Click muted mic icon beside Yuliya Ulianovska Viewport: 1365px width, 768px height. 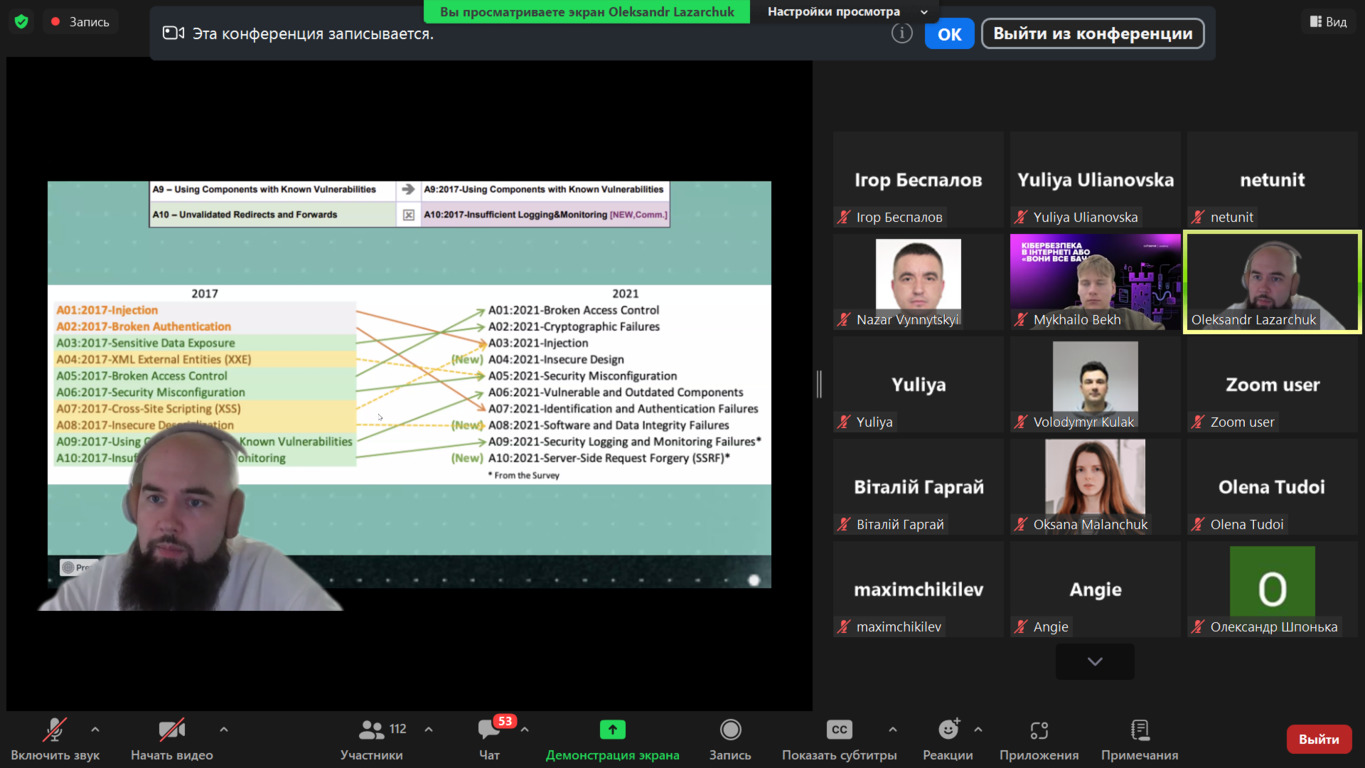pyautogui.click(x=1021, y=217)
